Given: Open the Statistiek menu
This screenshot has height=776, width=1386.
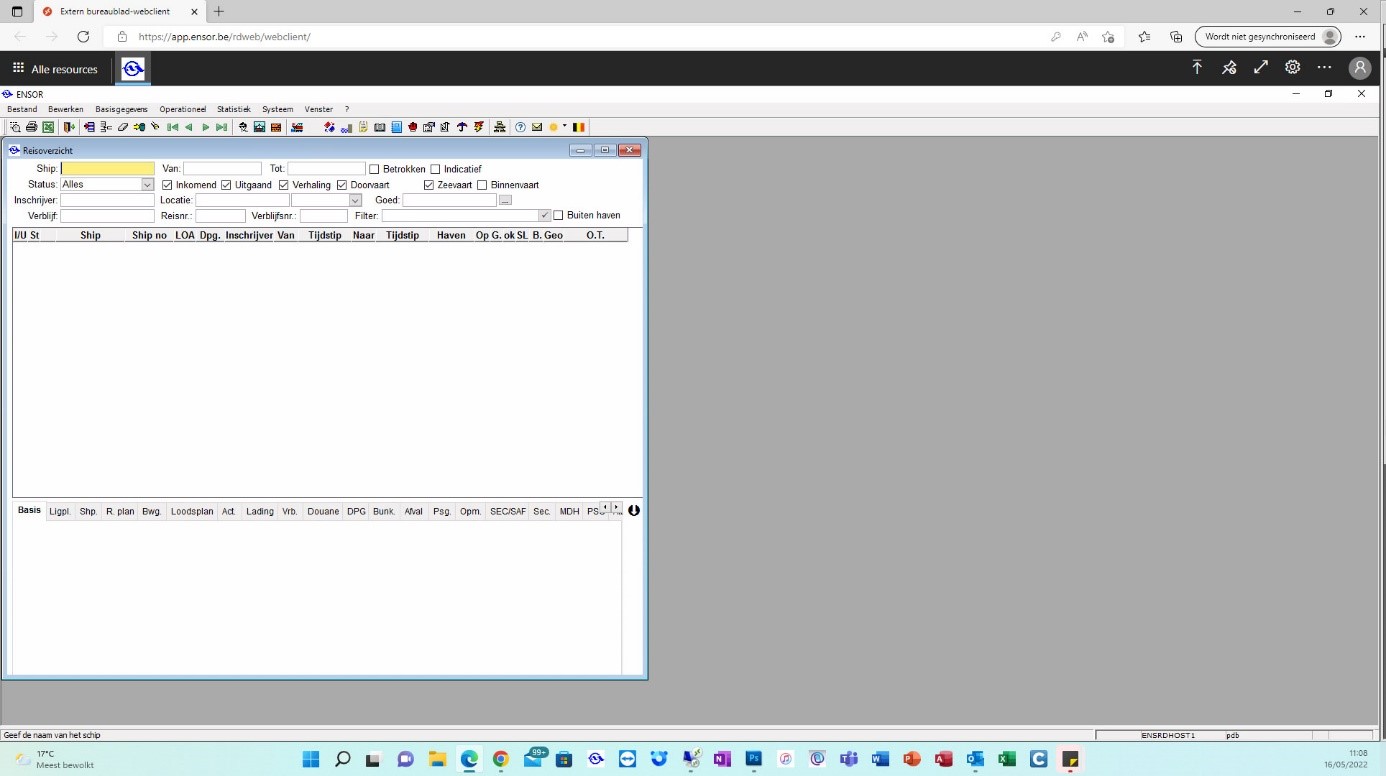Looking at the screenshot, I should [233, 109].
